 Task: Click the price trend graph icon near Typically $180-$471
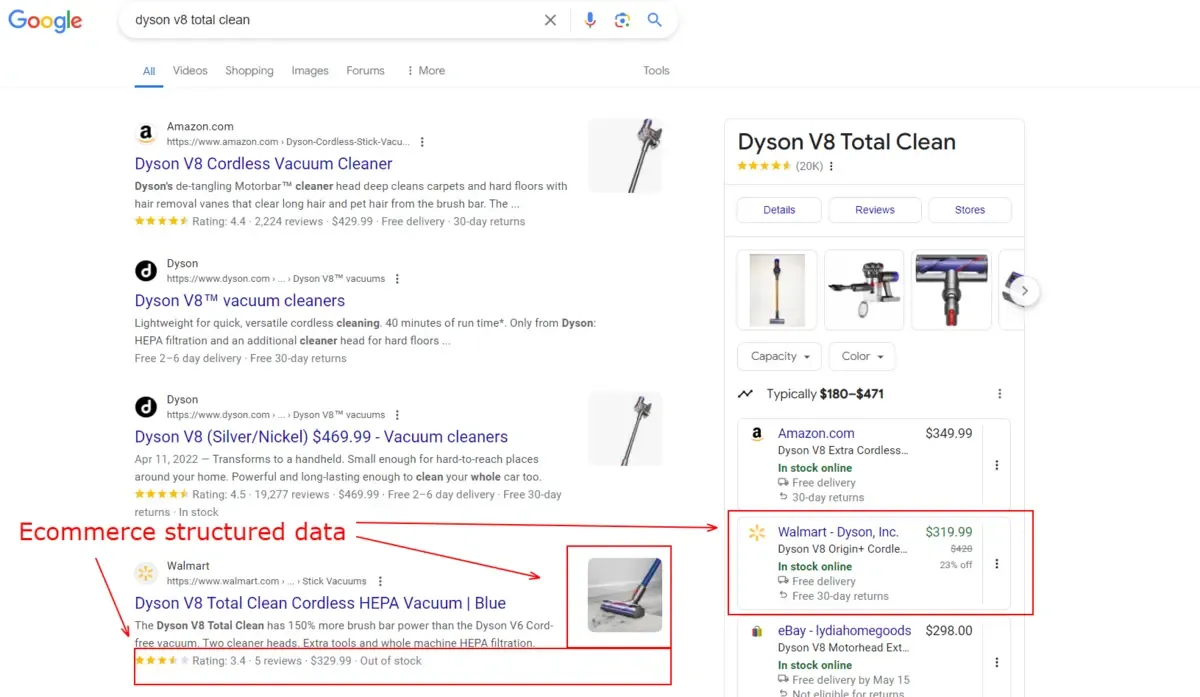[x=744, y=393]
